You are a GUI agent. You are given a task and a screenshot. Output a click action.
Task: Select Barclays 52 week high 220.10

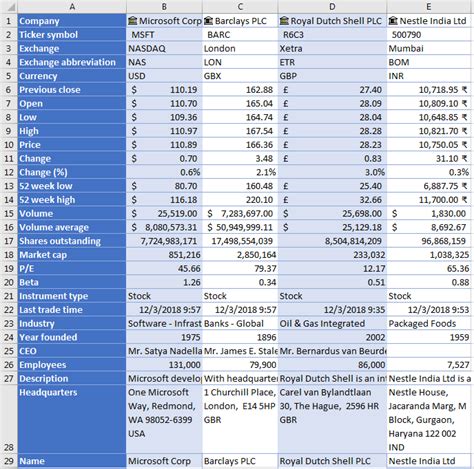coord(240,200)
